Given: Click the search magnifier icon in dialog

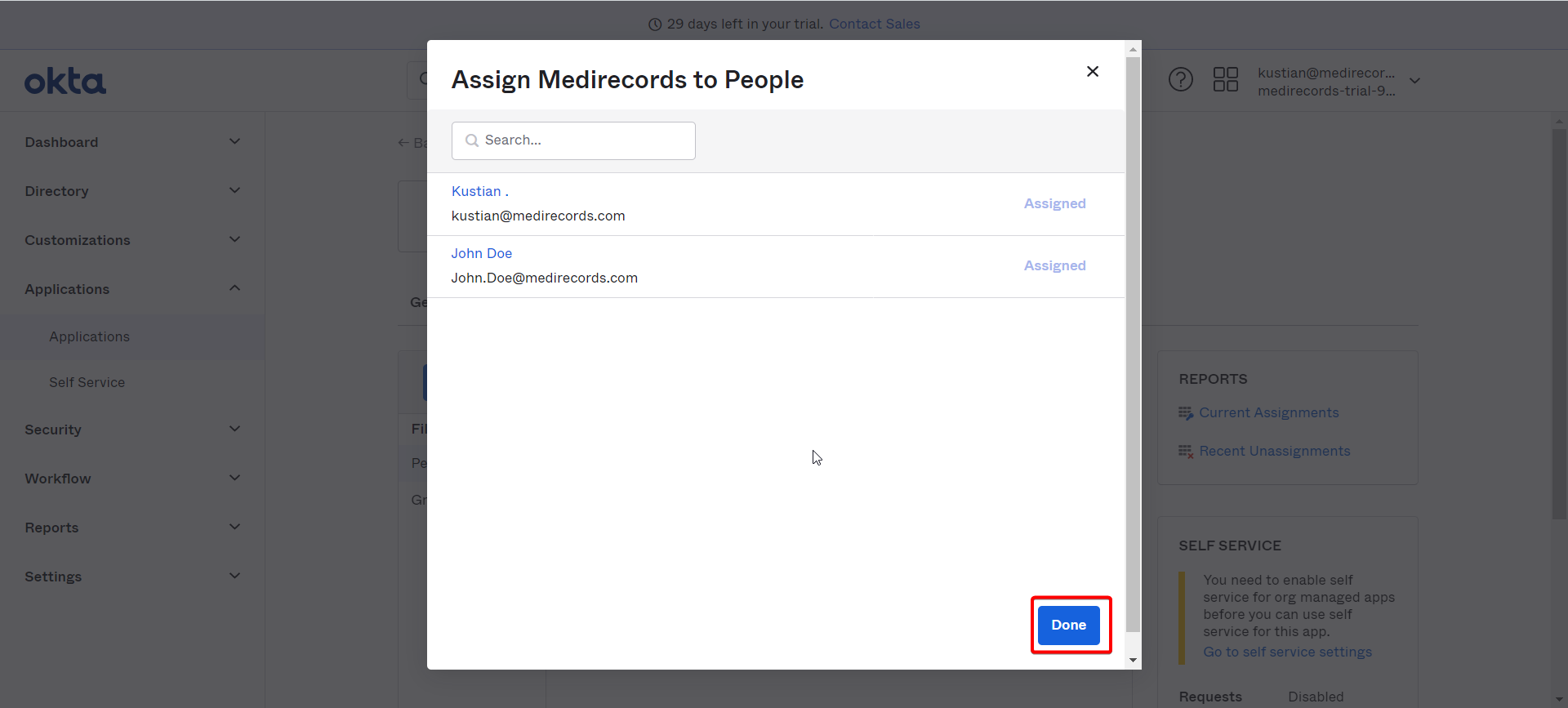Looking at the screenshot, I should 471,140.
